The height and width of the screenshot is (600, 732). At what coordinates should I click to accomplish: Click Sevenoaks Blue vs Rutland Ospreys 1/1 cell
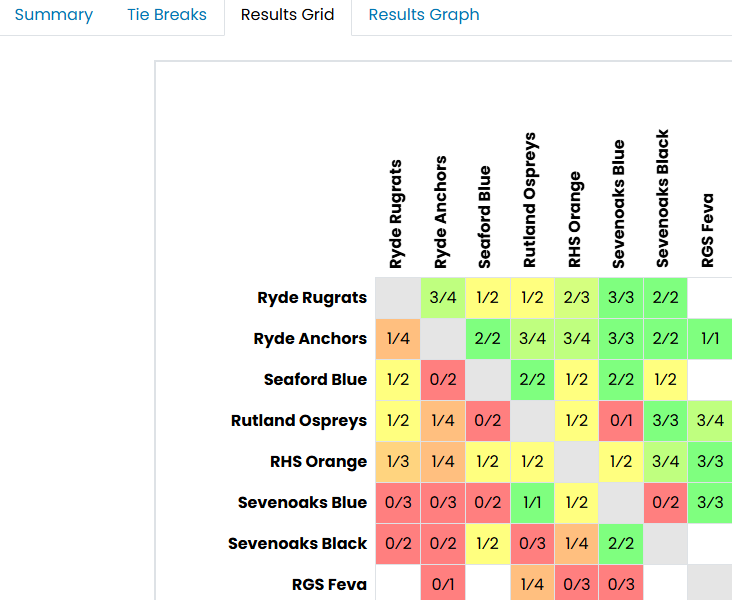point(530,502)
